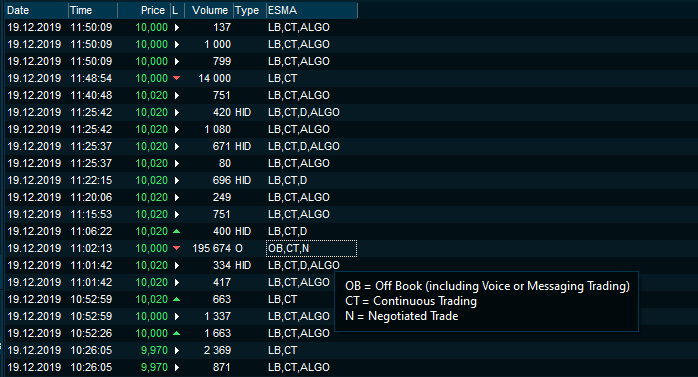Click the white arrow in the 11:22:15 row

(x=177, y=180)
